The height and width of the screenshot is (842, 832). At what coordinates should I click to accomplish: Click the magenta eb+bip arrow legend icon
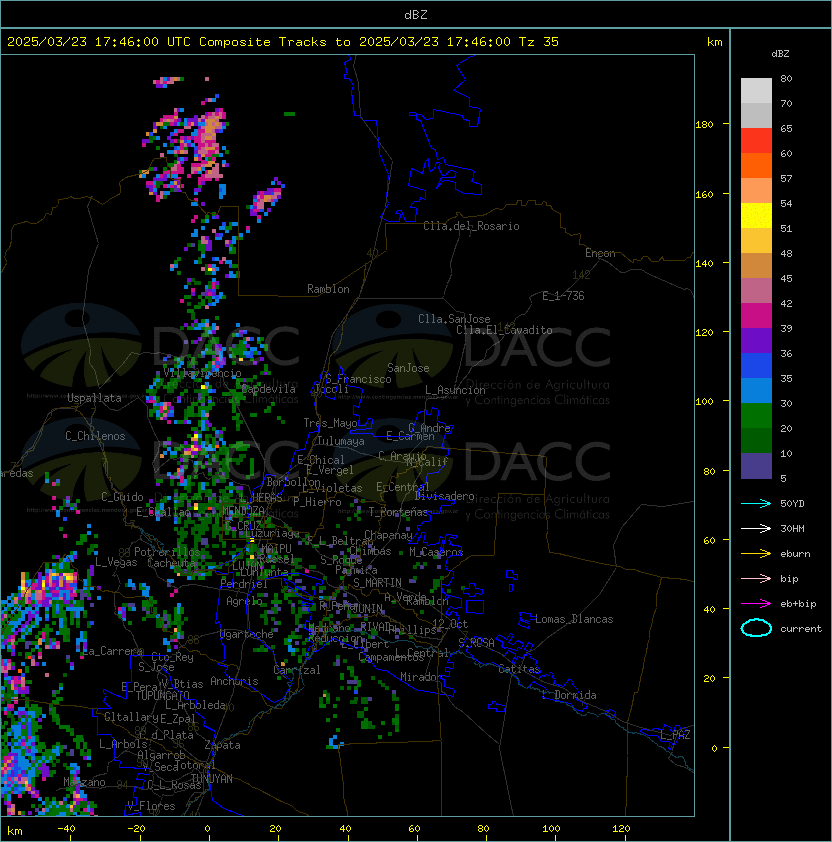tap(756, 604)
